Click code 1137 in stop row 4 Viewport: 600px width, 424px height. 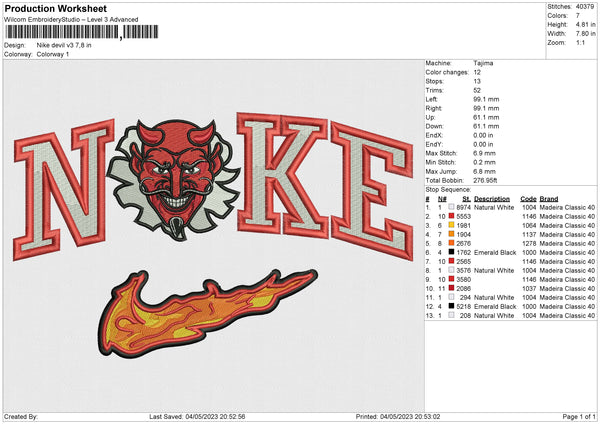click(529, 235)
